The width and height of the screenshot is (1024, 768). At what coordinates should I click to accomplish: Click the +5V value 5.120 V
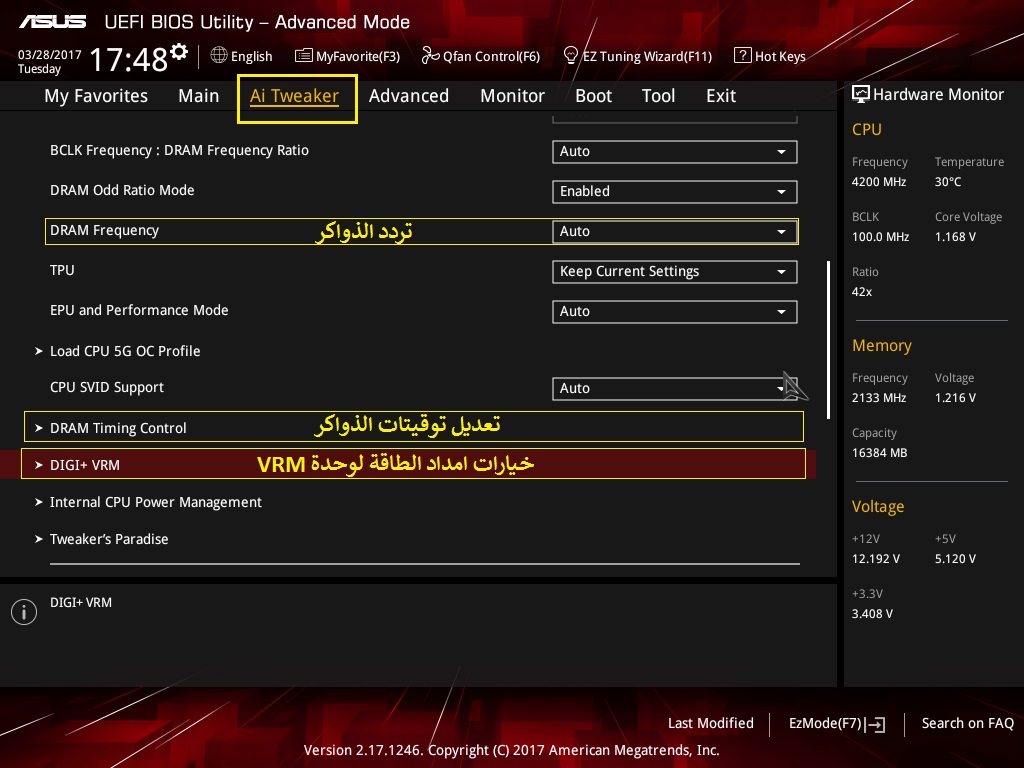coord(955,559)
